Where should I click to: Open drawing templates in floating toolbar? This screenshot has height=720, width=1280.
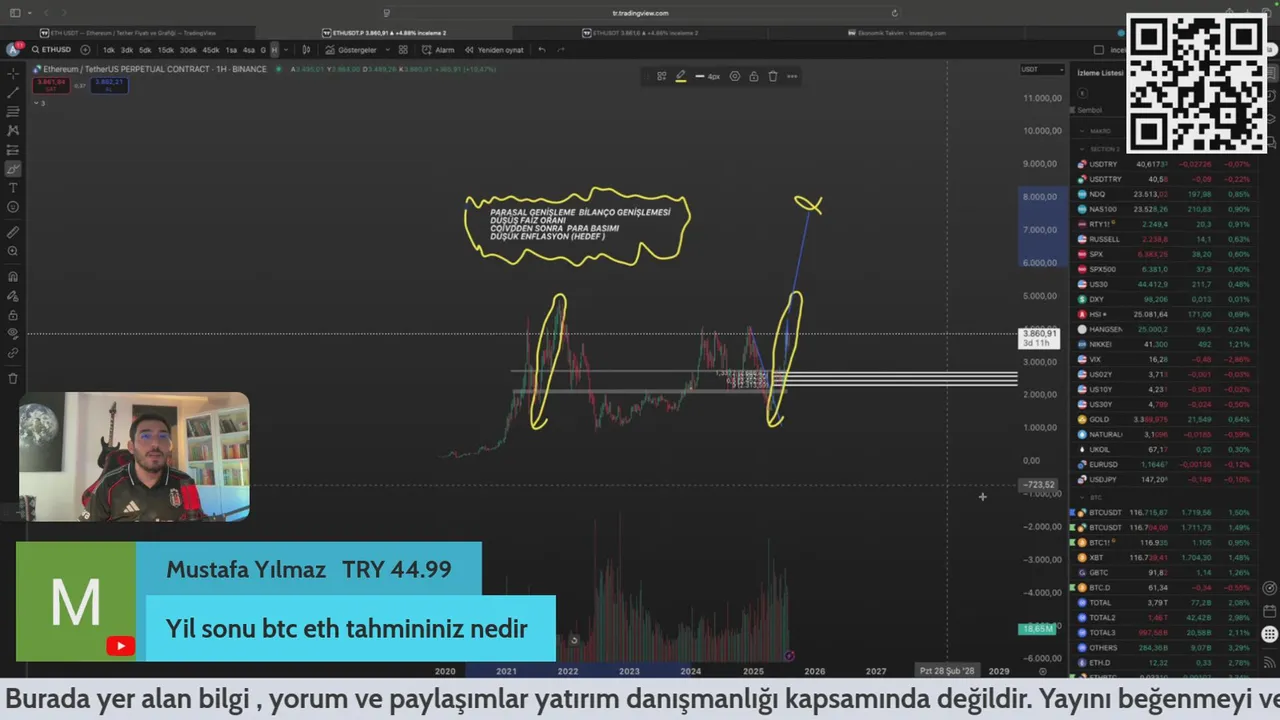[661, 76]
